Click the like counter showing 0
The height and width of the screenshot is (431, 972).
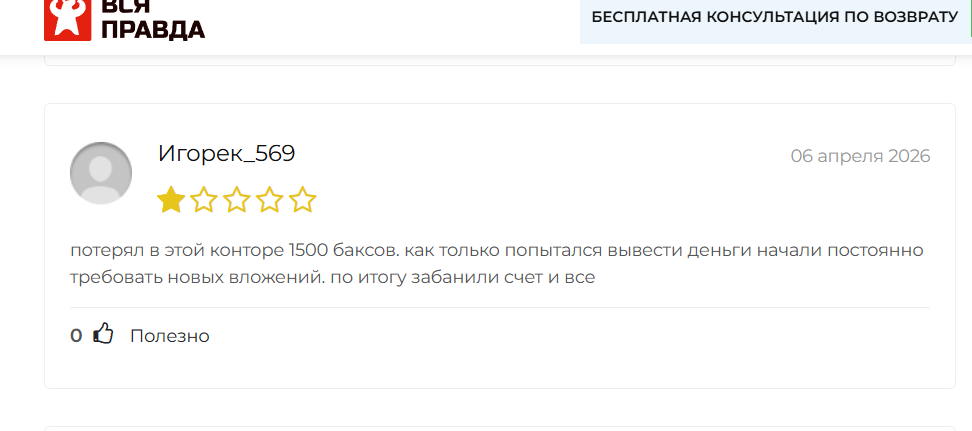coord(76,336)
